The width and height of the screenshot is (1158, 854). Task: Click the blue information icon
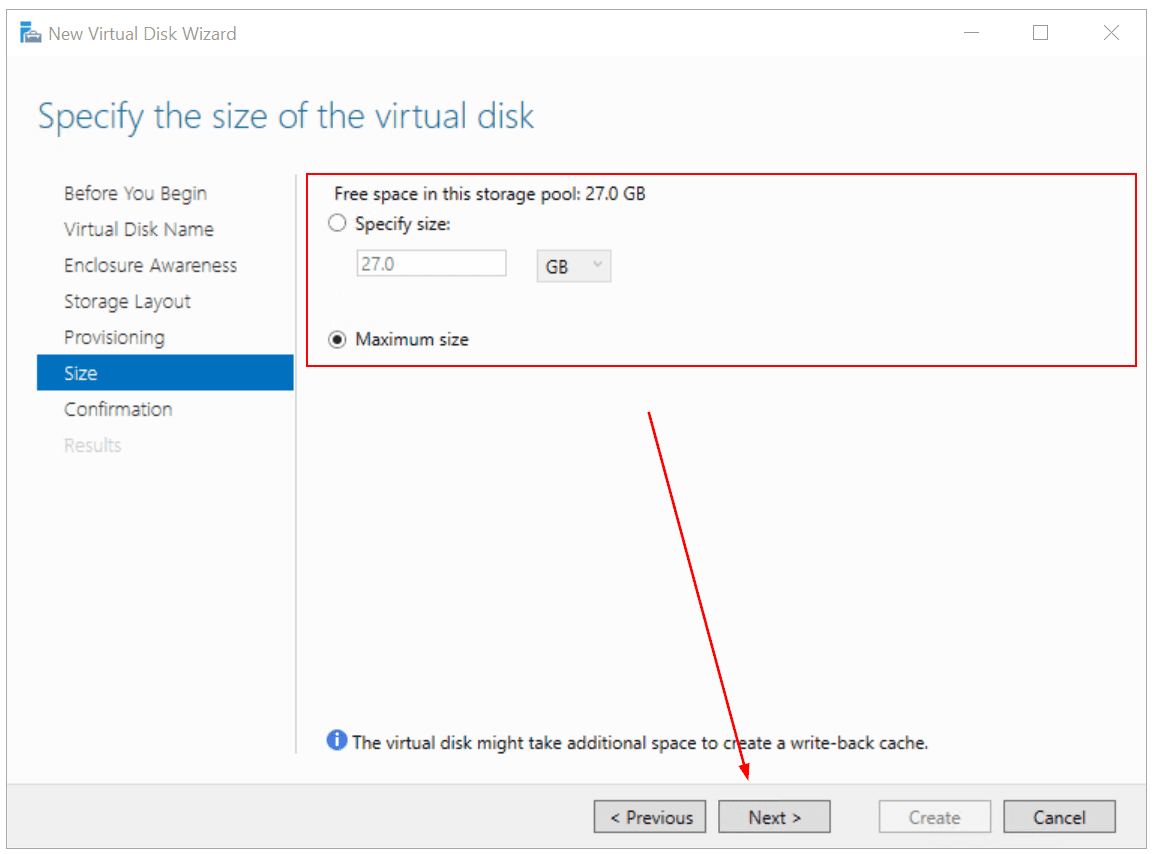pos(337,741)
